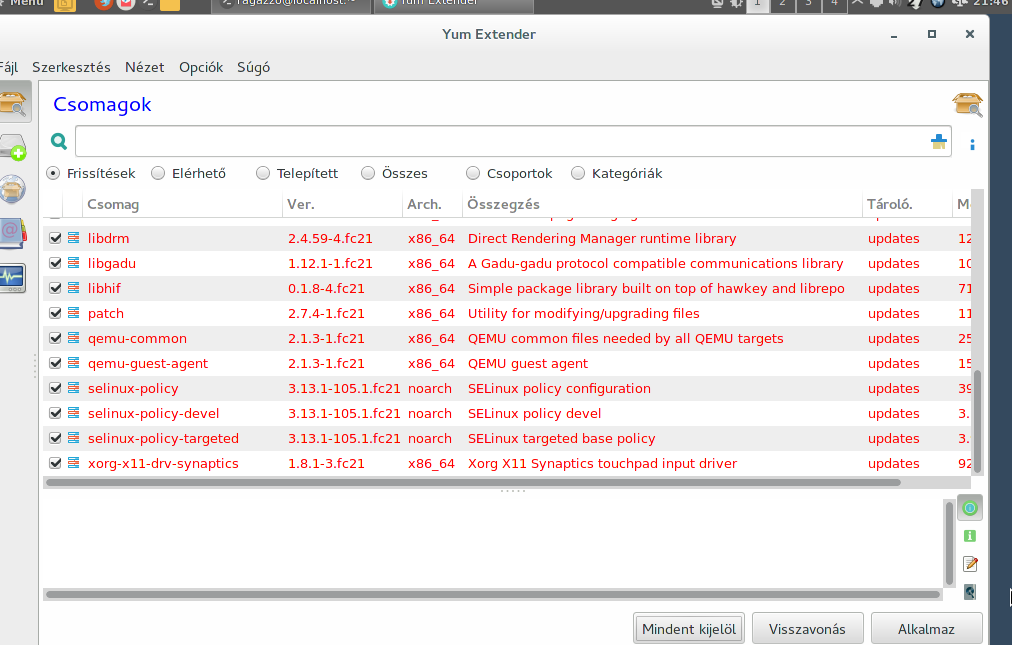Select version 2.4.59-4.fc21 cell
Screen dimensions: 1012x645
coord(330,238)
